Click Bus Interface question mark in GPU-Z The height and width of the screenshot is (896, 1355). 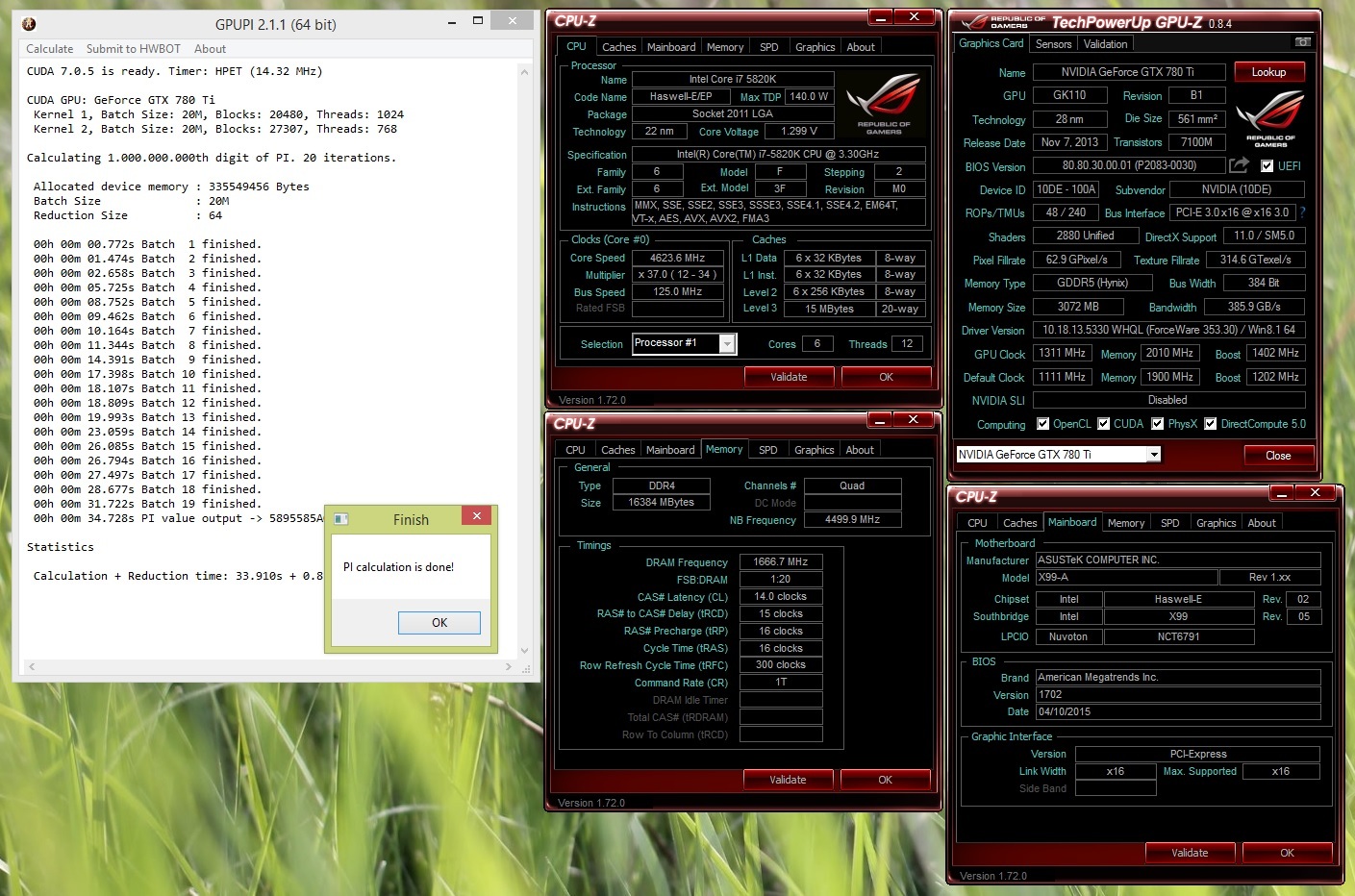1302,212
